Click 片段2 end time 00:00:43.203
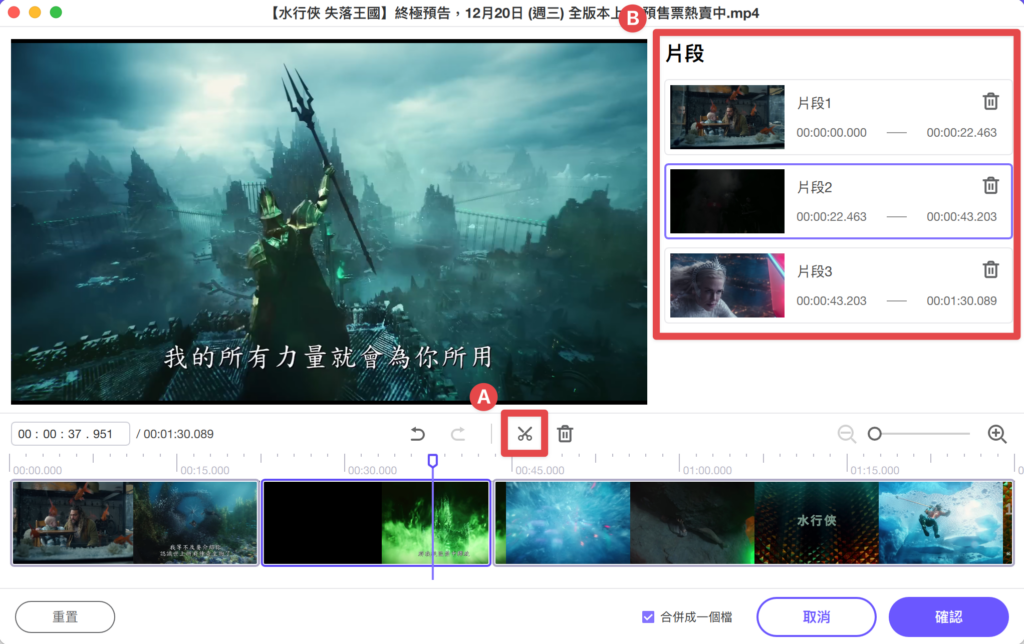 click(x=961, y=217)
